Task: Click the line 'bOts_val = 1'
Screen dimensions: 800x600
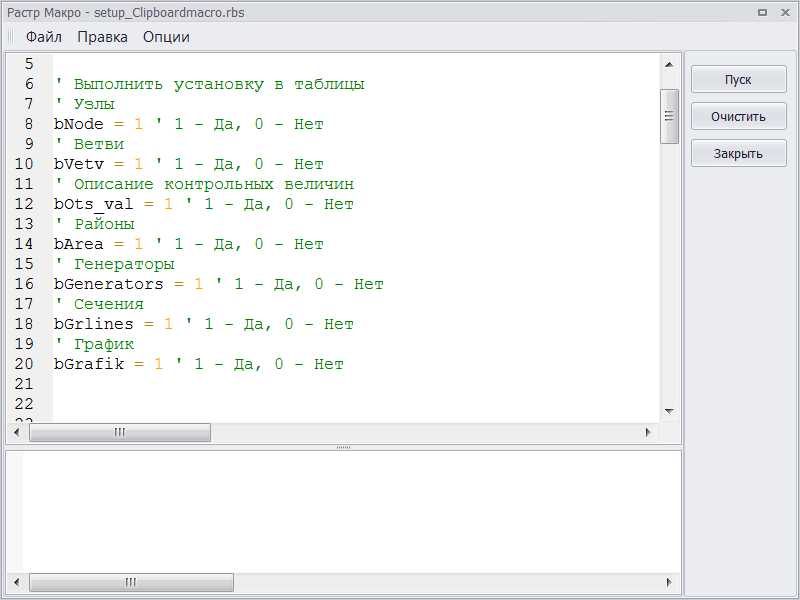Action: tap(204, 204)
